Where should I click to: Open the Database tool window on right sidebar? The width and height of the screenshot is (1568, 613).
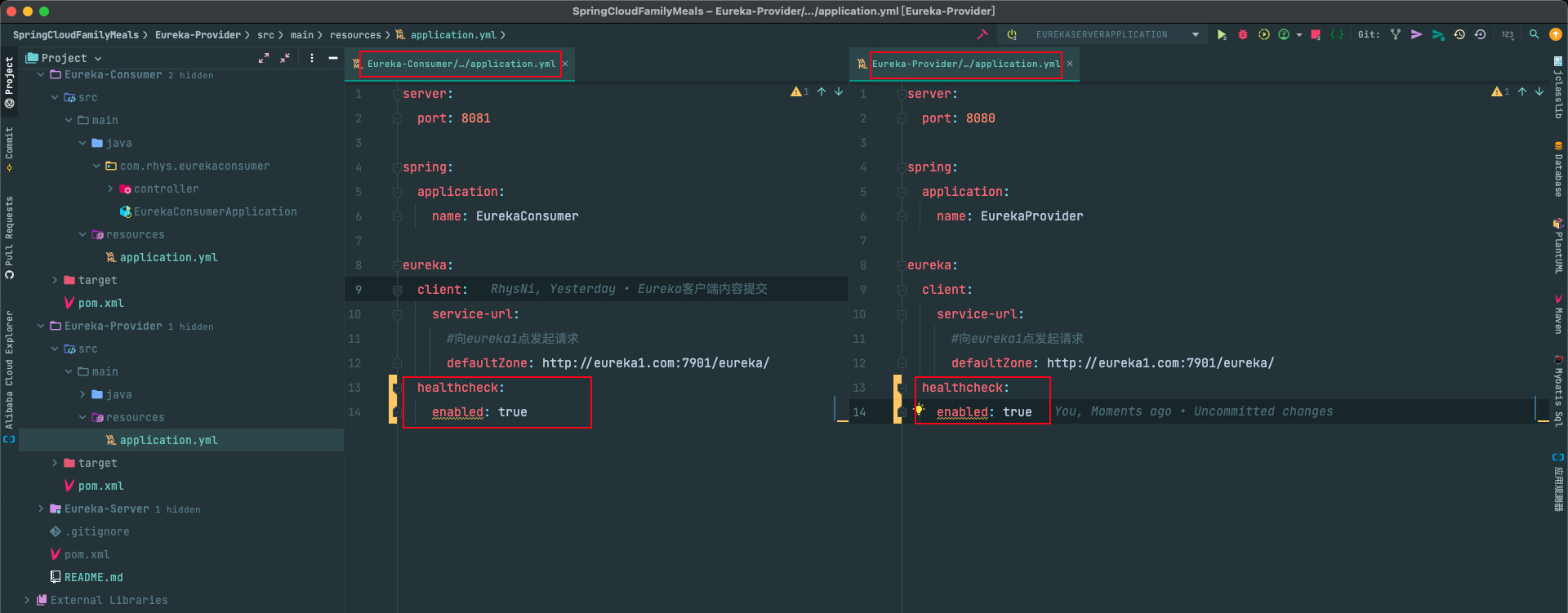pyautogui.click(x=1558, y=168)
